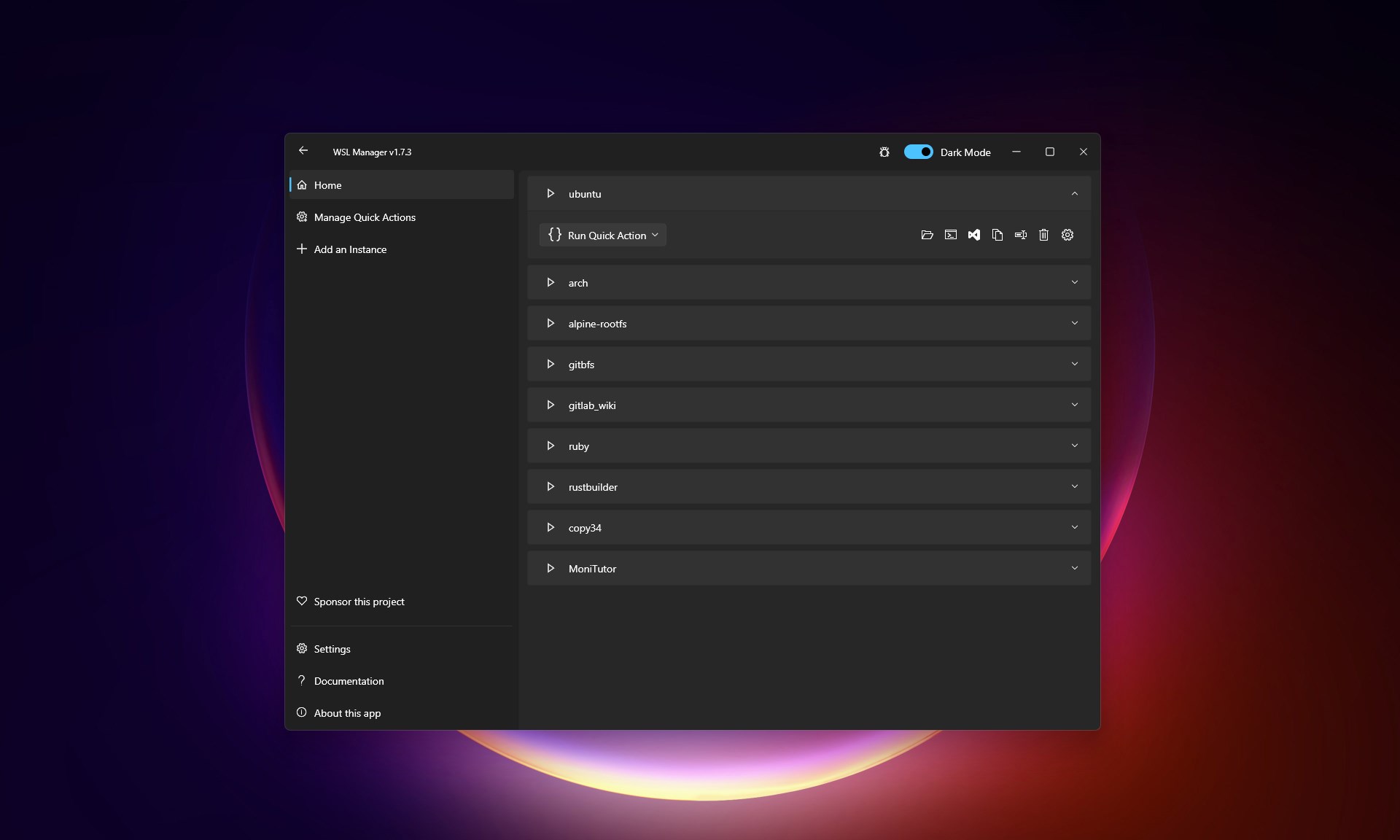Click the back arrow in the title bar

[x=303, y=151]
